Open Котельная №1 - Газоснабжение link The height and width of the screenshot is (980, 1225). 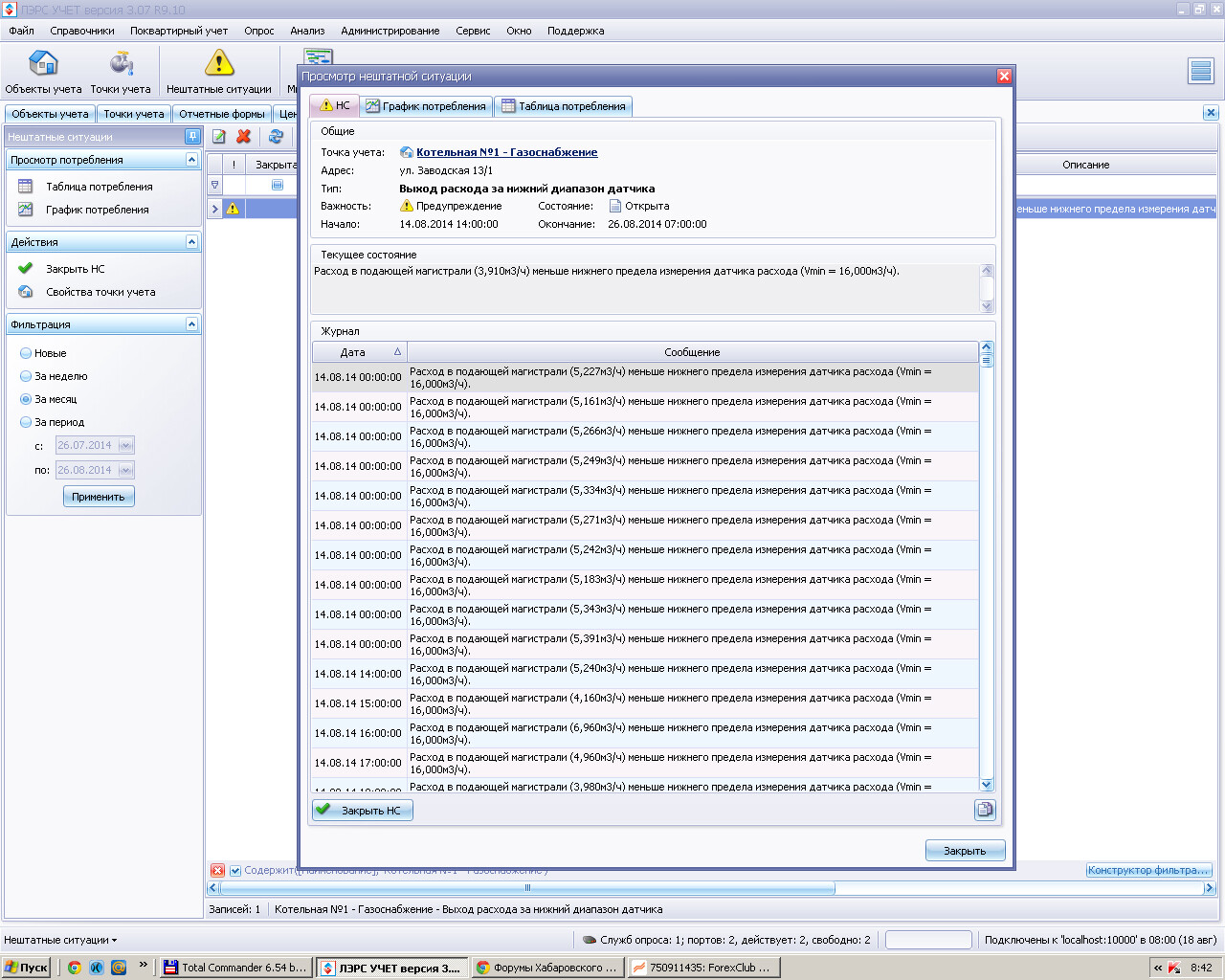point(506,152)
